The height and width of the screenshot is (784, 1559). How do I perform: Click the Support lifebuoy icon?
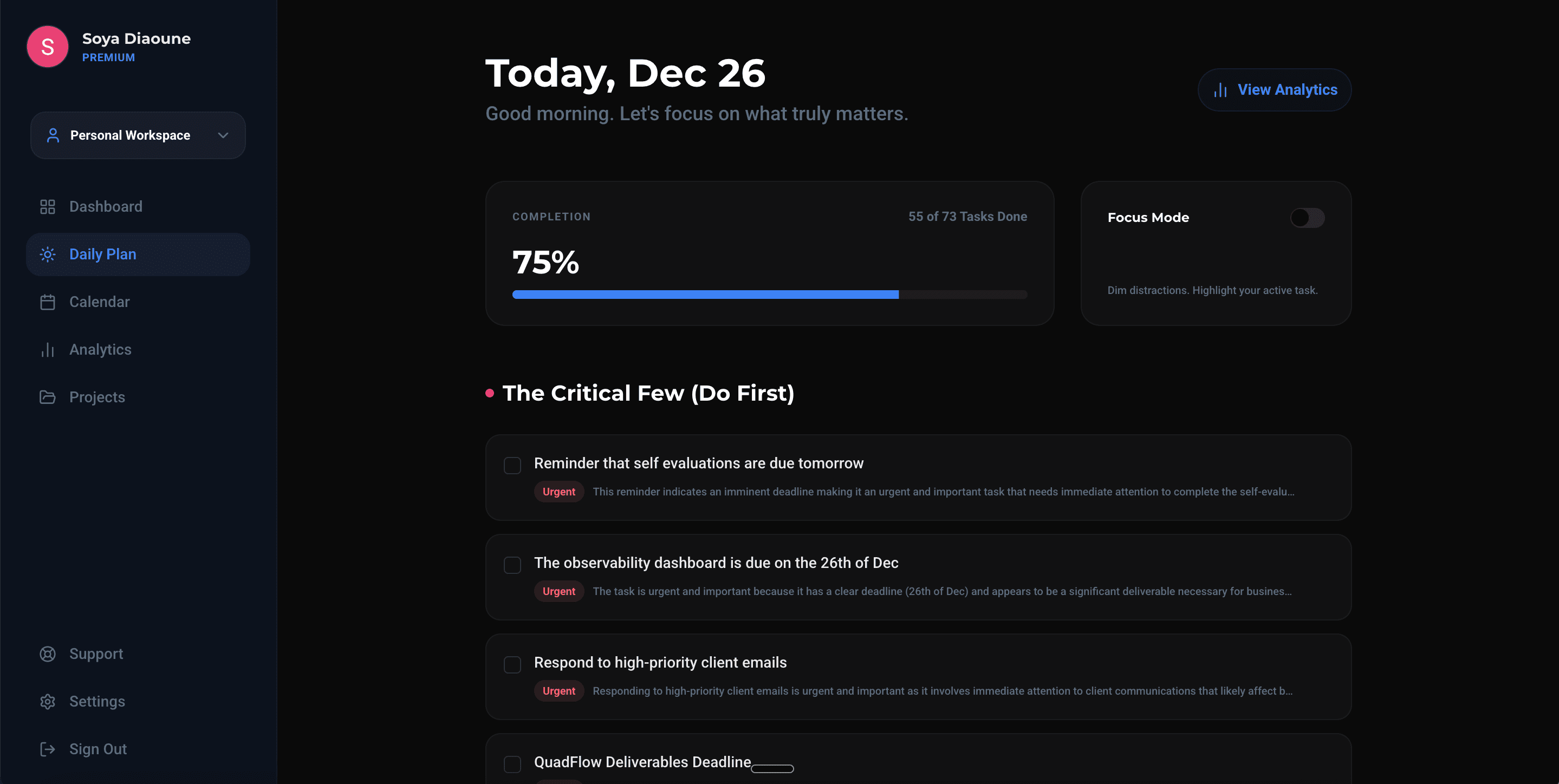point(47,654)
